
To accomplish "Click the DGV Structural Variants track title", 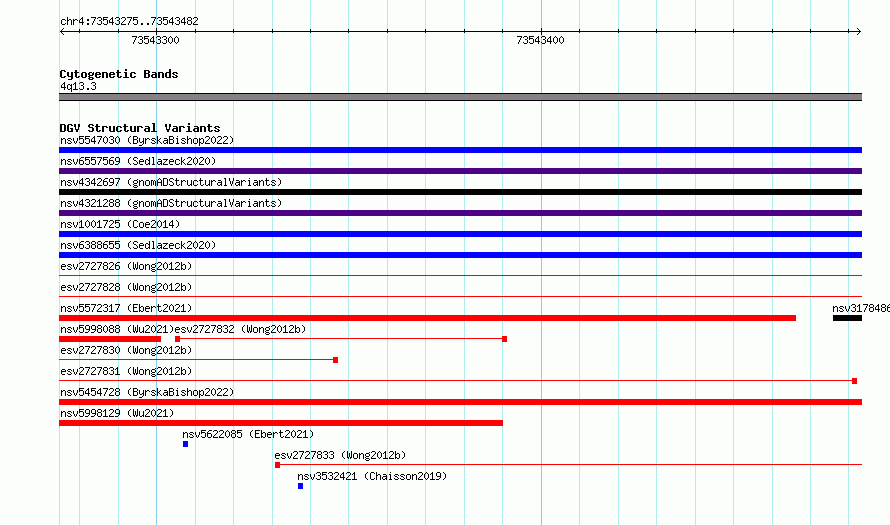I will coord(140,128).
